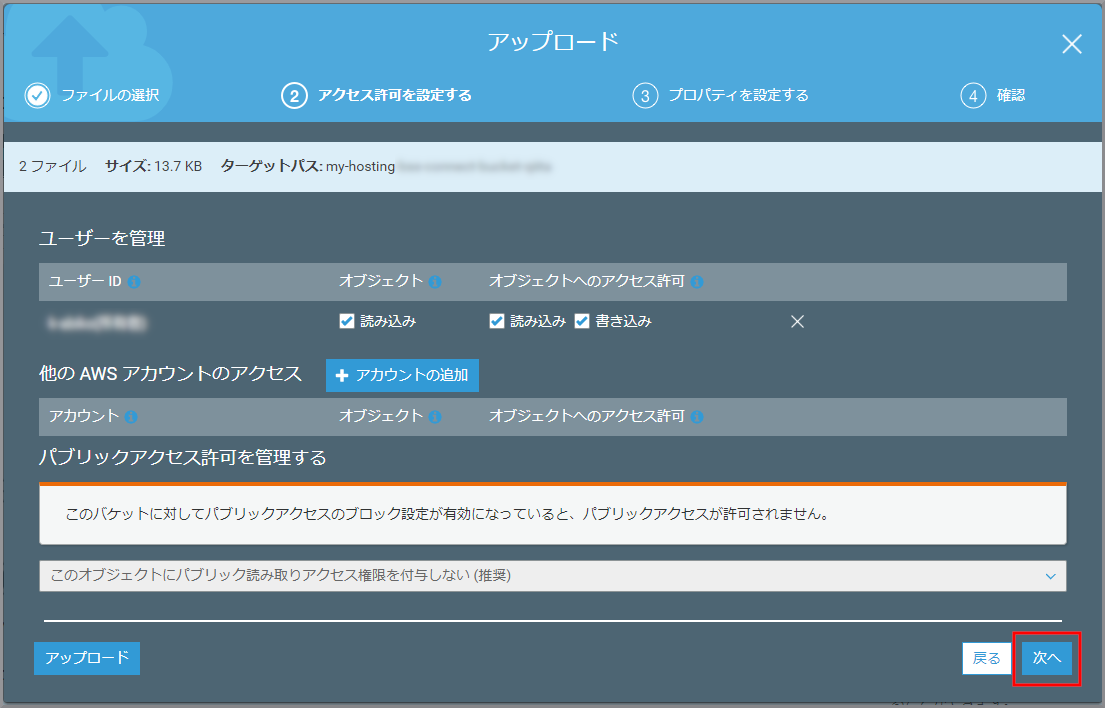Screen dimensions: 1105x708
Task: Show info for オブジェクト in accounts table
Action: point(435,417)
